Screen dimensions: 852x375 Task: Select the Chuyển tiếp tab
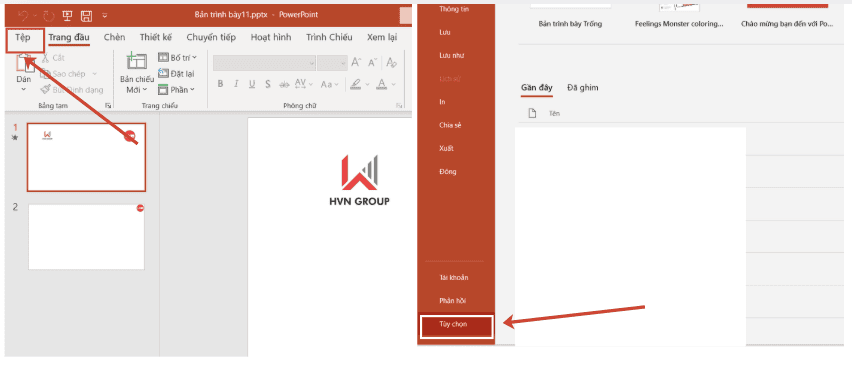[x=211, y=37]
